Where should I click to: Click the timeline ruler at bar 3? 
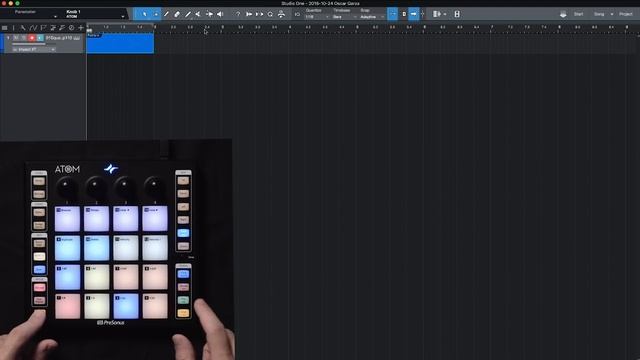click(x=222, y=27)
